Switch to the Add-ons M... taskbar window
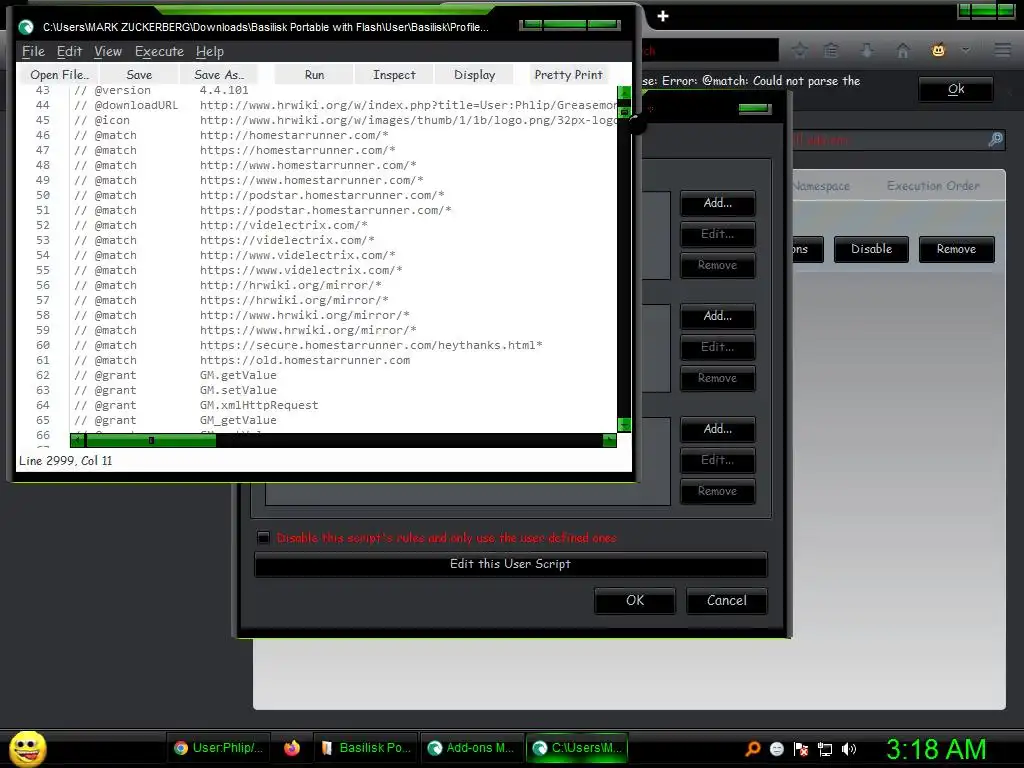 coord(471,748)
